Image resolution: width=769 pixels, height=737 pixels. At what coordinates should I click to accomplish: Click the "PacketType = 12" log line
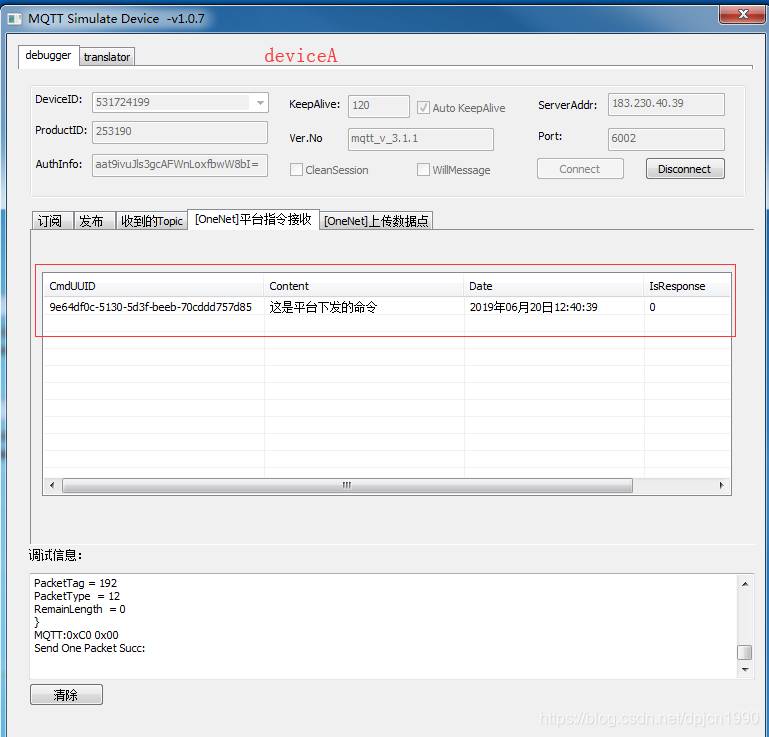pos(77,596)
